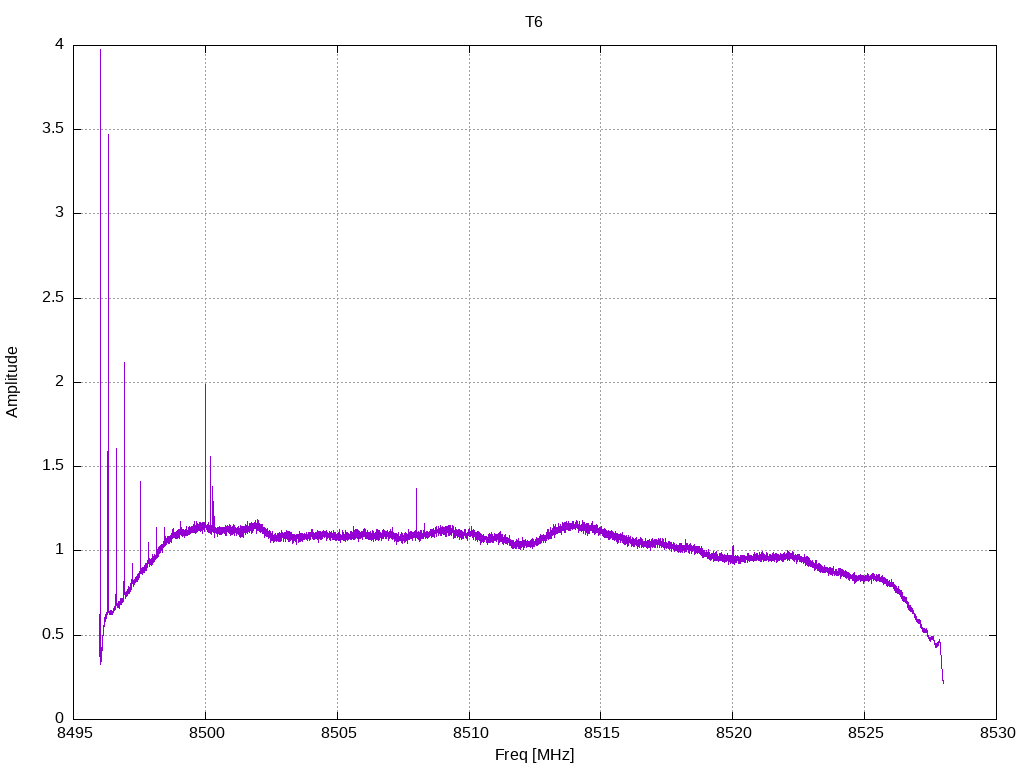Click the T6 plot title
Image resolution: width=1024 pixels, height=768 pixels.
pyautogui.click(x=534, y=22)
